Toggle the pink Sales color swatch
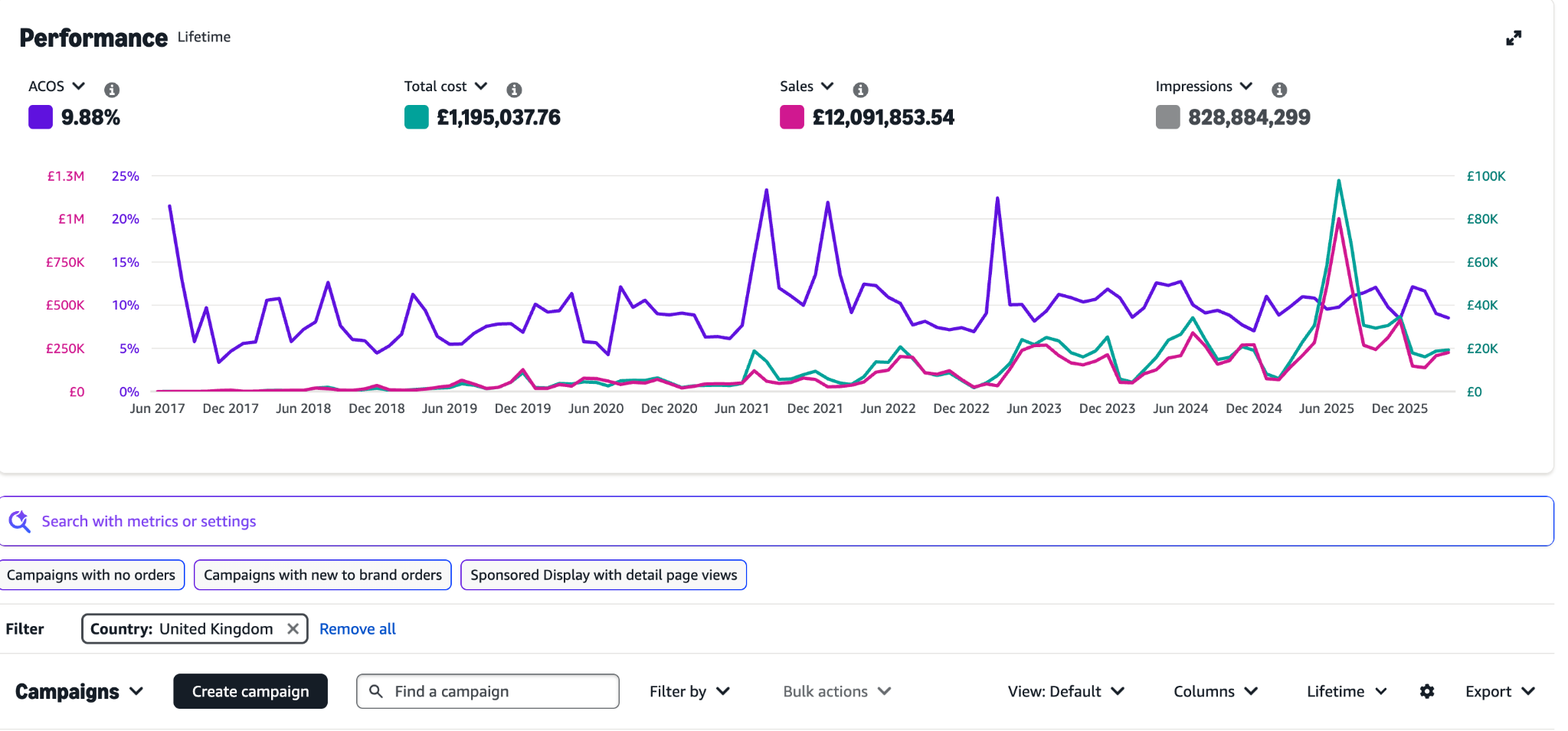 (x=792, y=117)
